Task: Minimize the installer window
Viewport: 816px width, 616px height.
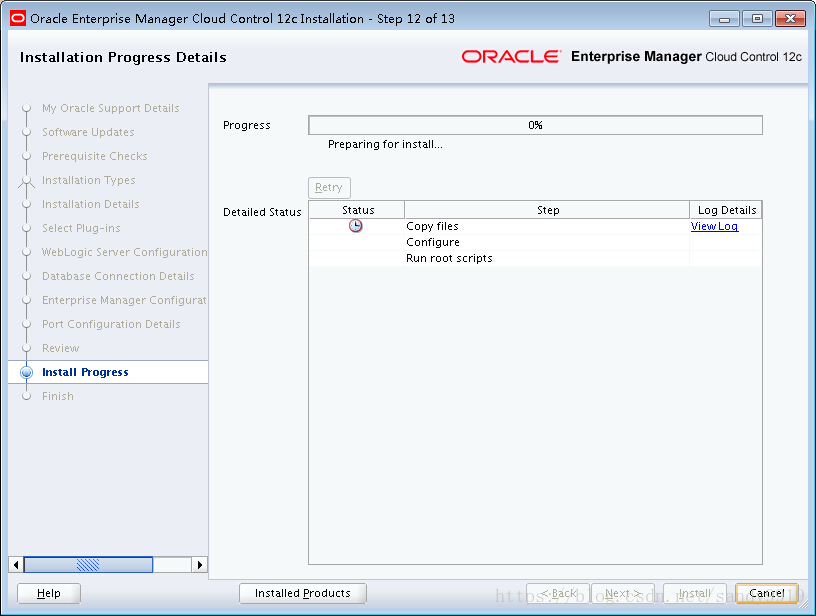Action: point(724,19)
